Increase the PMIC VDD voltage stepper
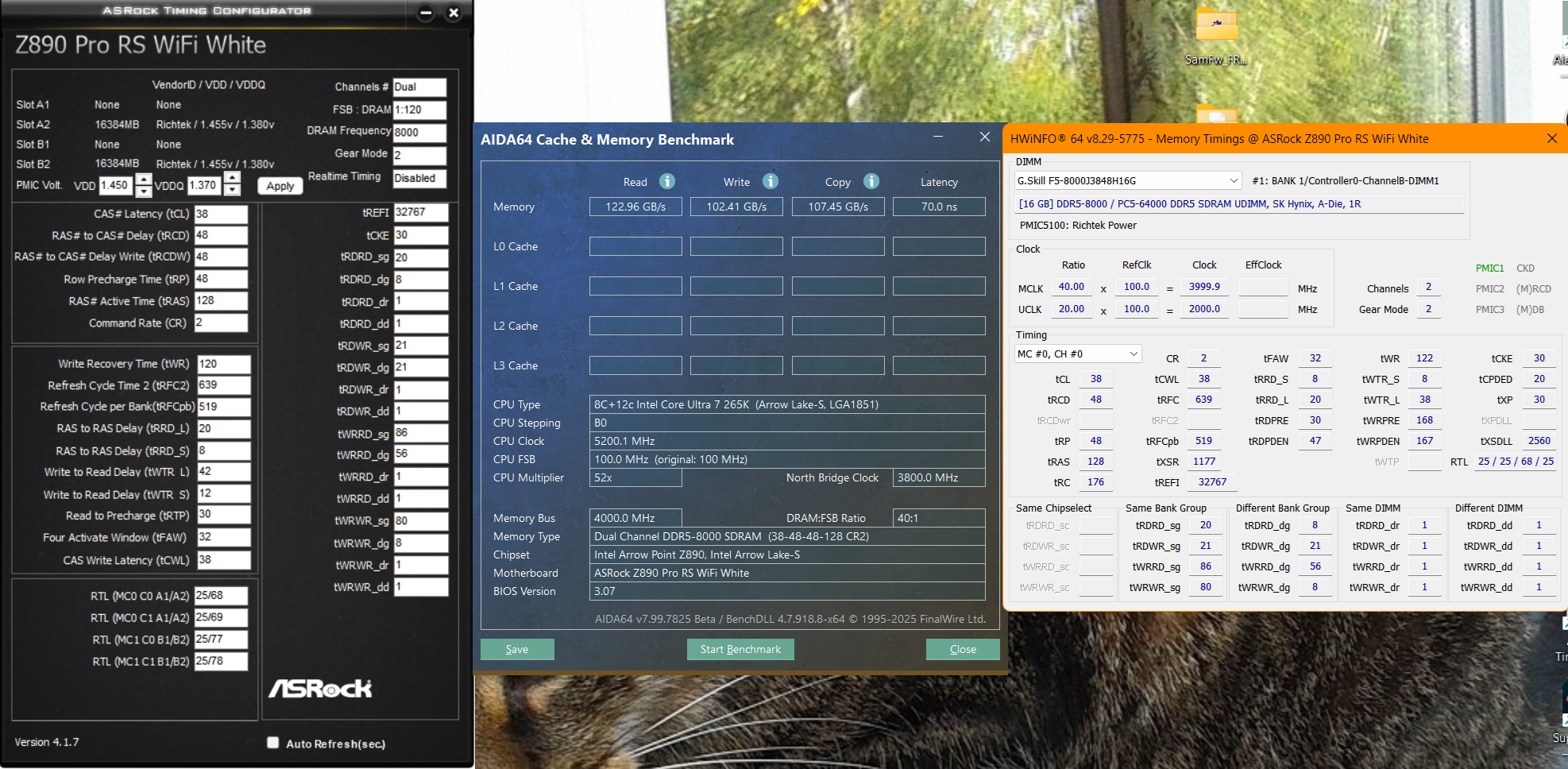1568x769 pixels. 144,179
